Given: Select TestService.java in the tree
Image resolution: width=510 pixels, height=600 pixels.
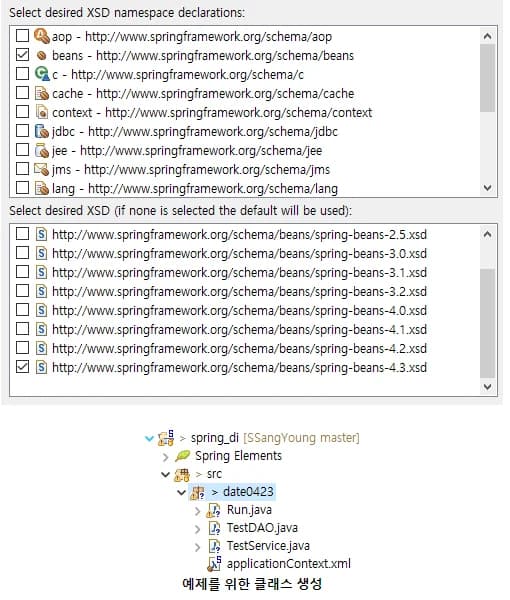Looking at the screenshot, I should tap(268, 546).
